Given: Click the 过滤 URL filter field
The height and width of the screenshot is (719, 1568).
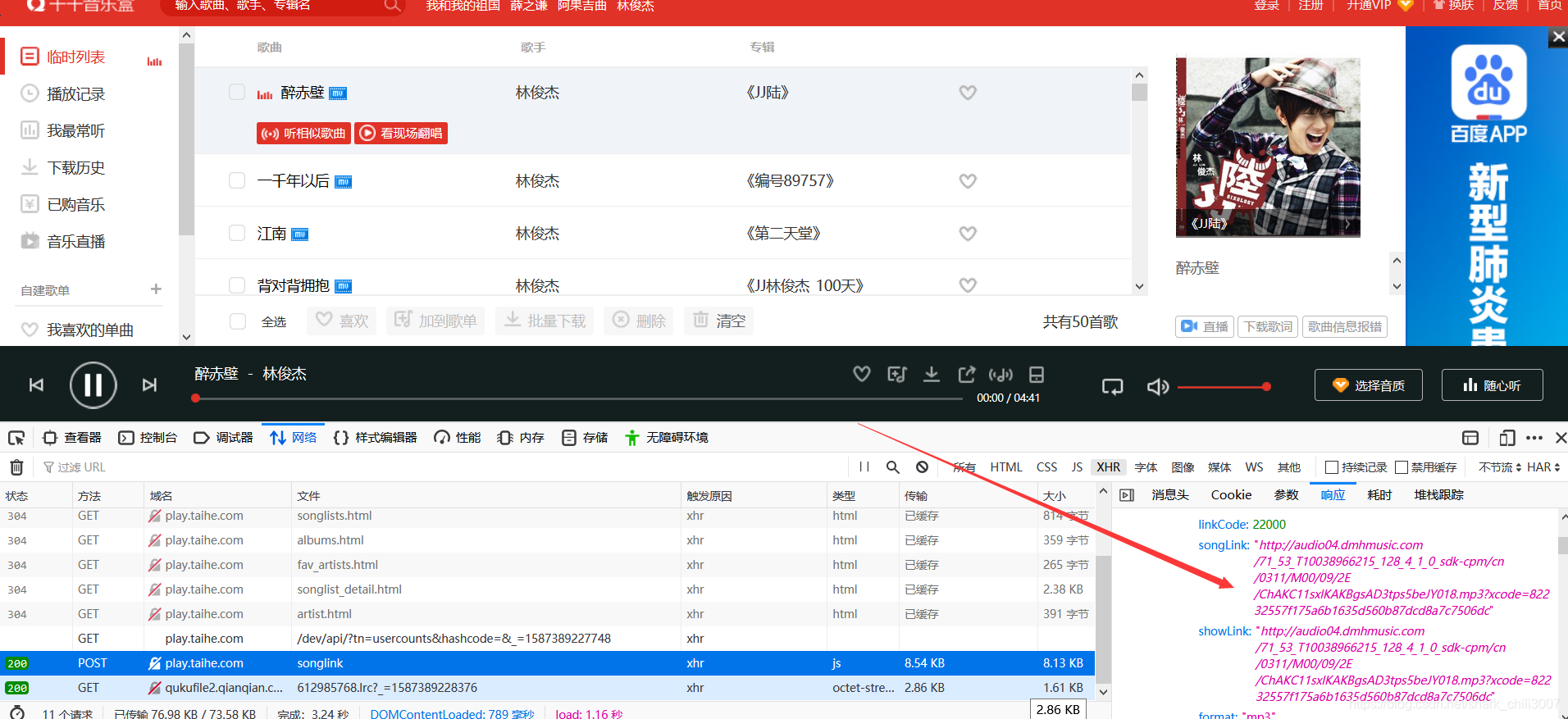Looking at the screenshot, I should pos(443,467).
